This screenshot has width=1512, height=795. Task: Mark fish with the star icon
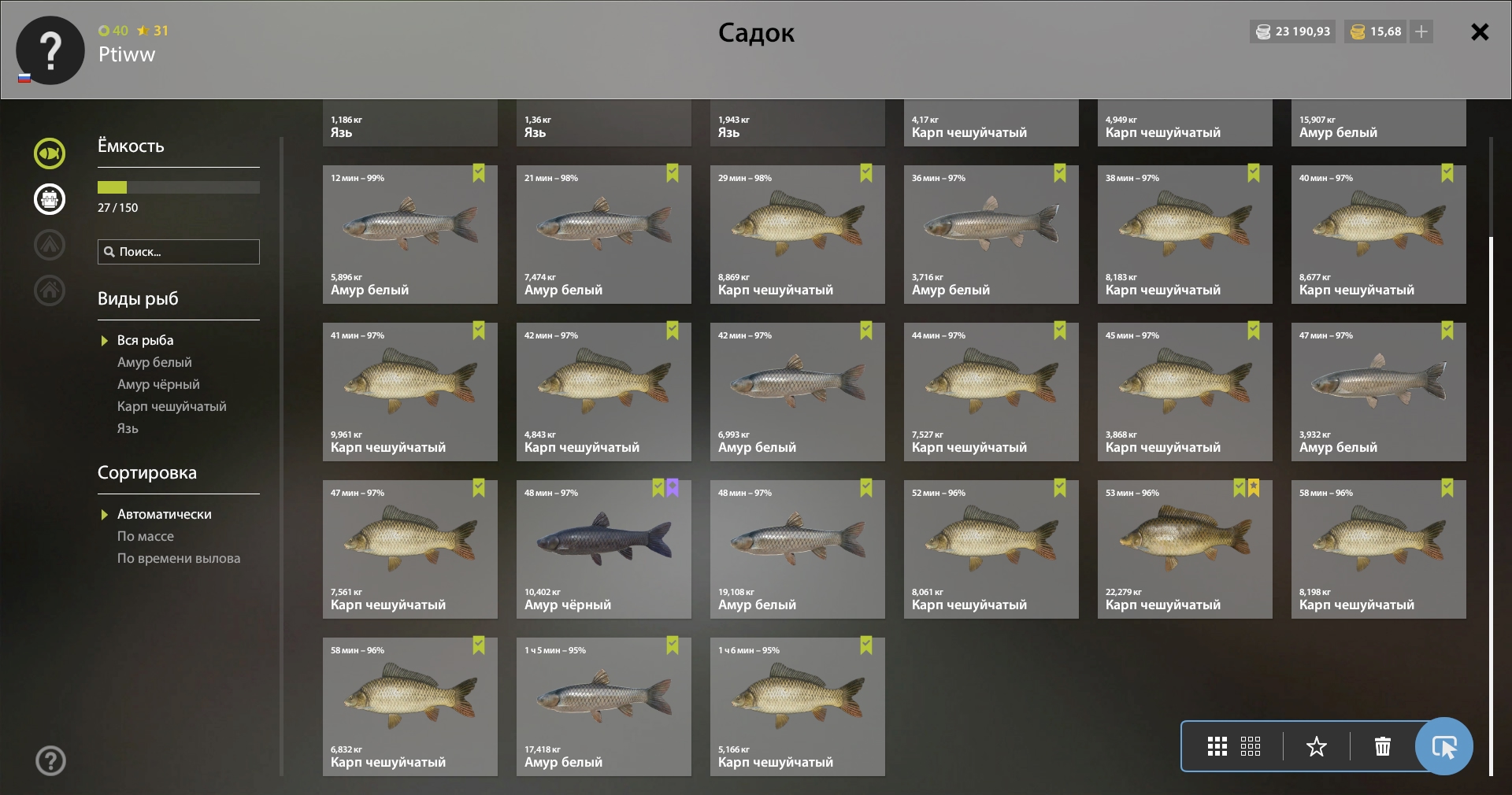click(1317, 746)
